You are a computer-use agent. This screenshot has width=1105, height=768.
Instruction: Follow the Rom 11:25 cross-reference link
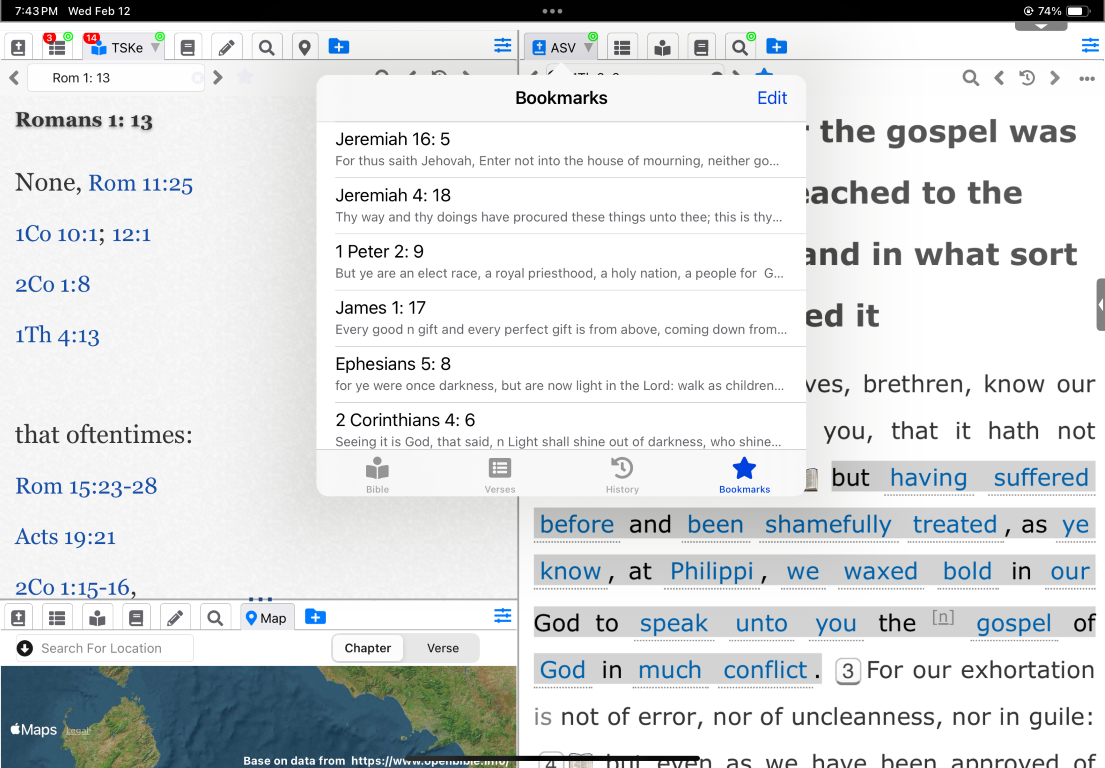140,183
